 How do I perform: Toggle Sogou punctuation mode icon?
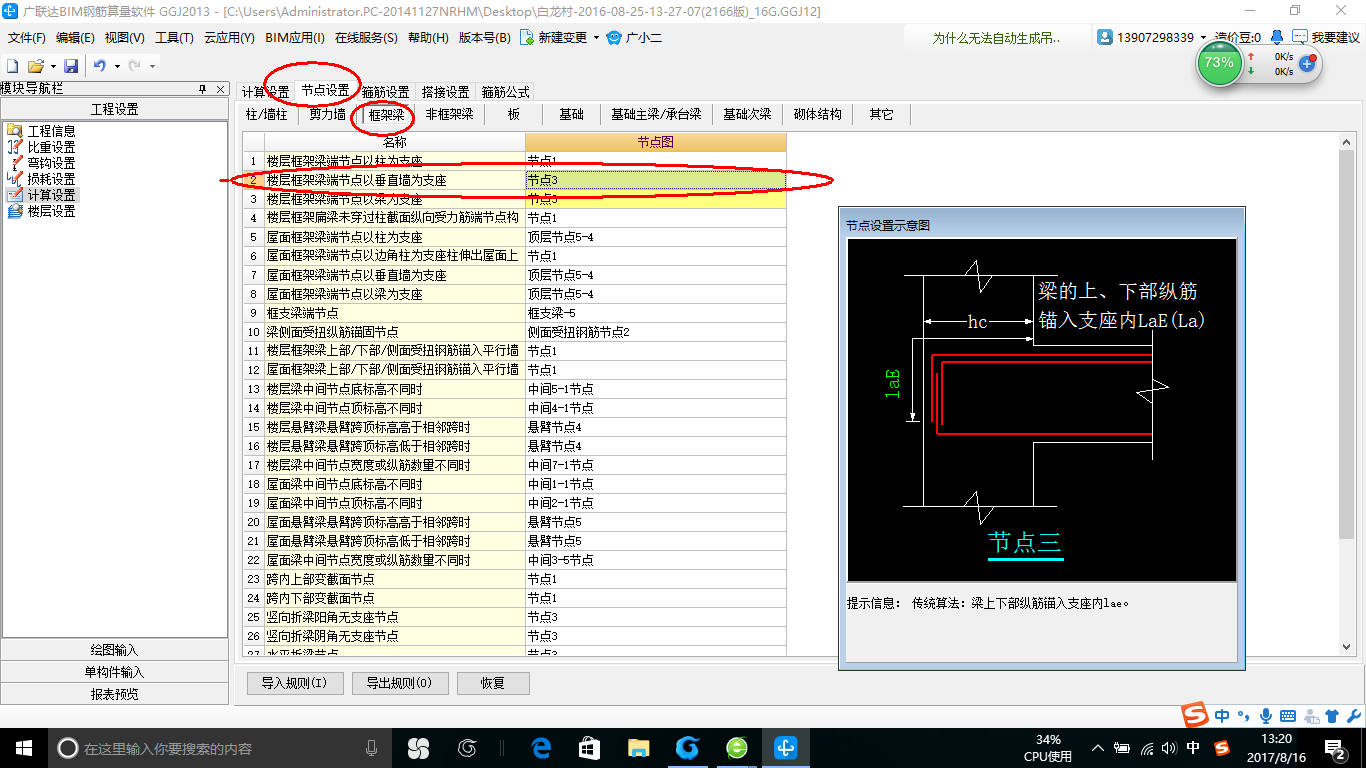coord(1245,716)
